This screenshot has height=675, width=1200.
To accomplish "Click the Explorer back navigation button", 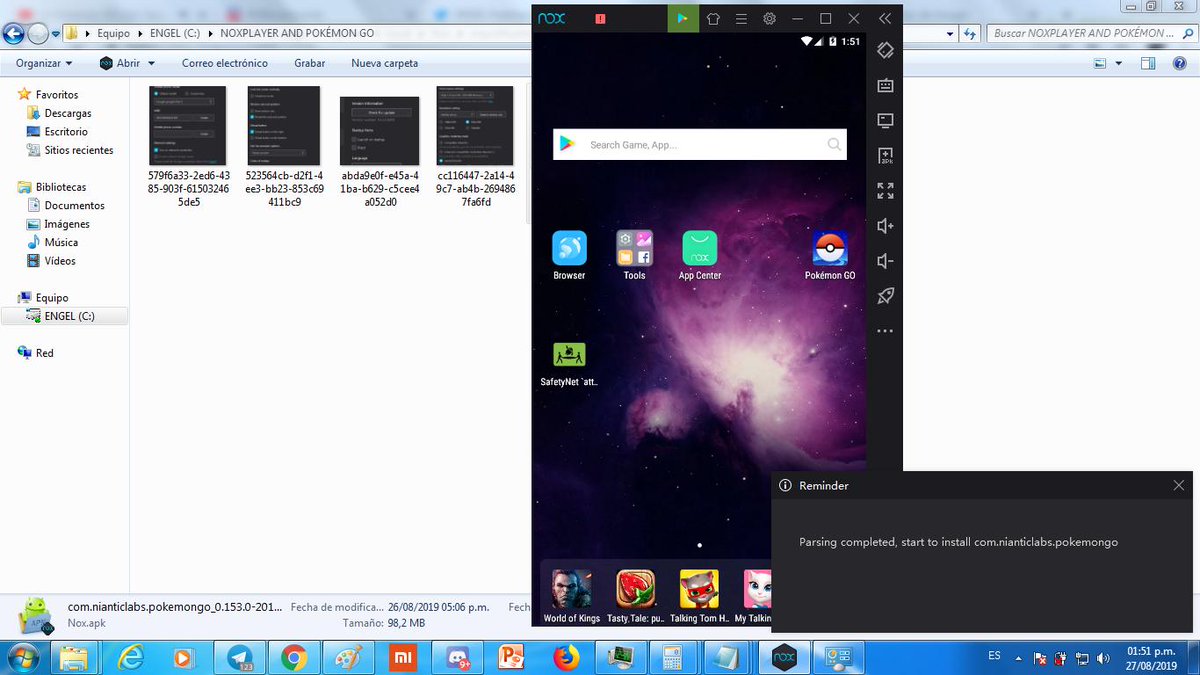I will (13, 33).
